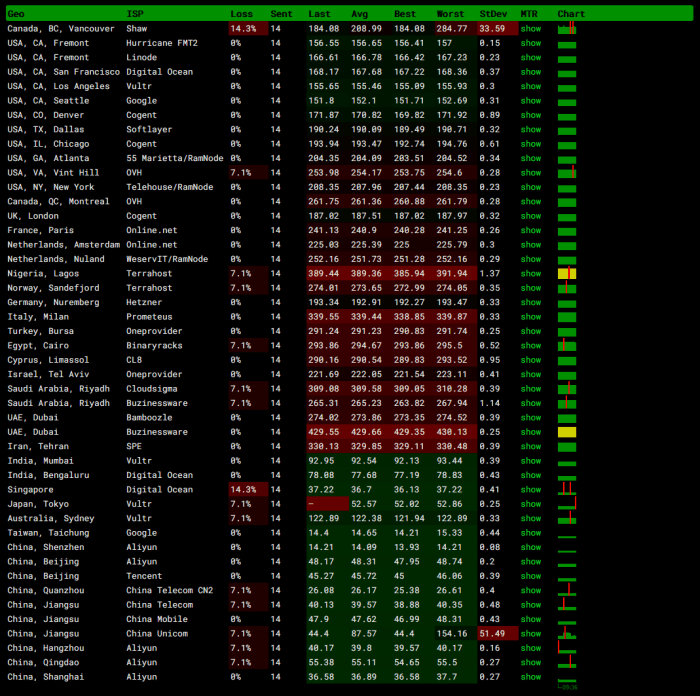Open yellow chart for Dubai Buzinessware

(567, 432)
